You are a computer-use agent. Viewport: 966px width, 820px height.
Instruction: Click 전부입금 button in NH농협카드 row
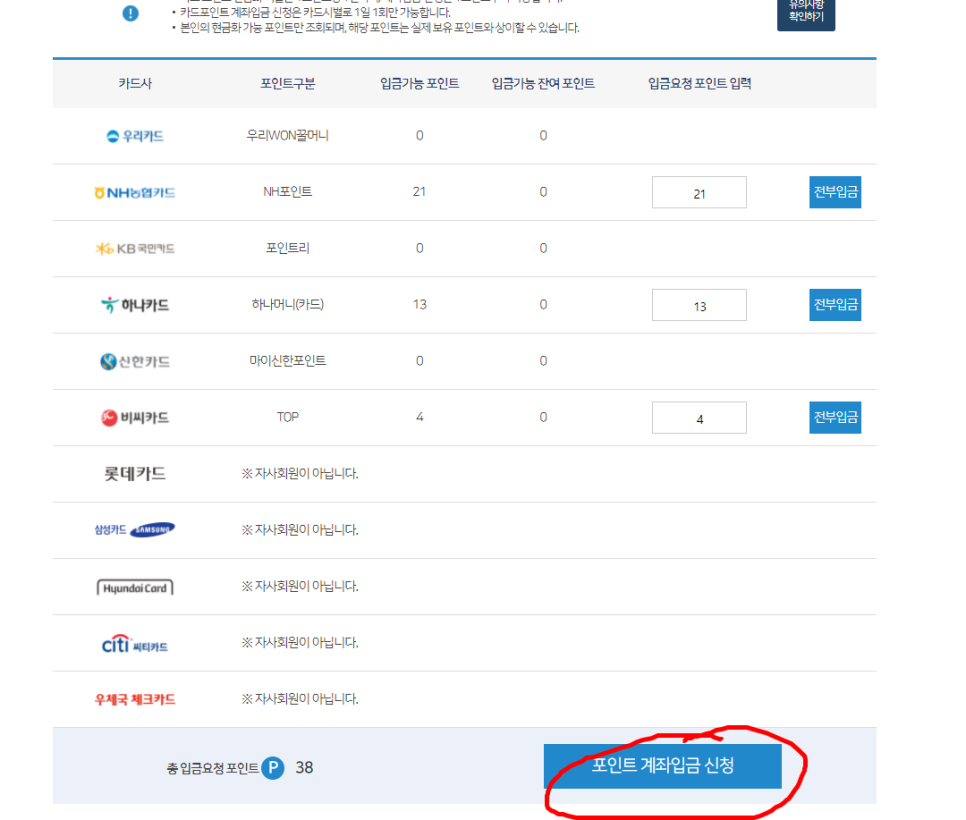coord(835,192)
